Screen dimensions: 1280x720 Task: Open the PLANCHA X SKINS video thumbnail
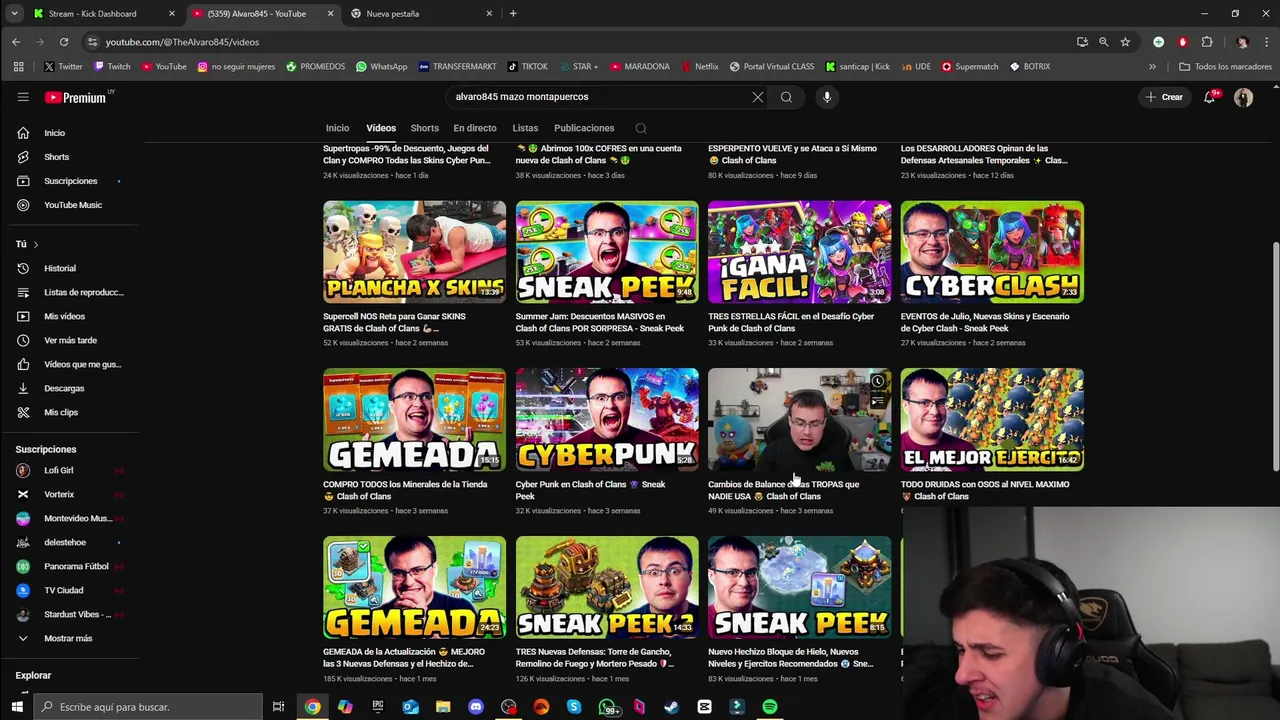414,252
